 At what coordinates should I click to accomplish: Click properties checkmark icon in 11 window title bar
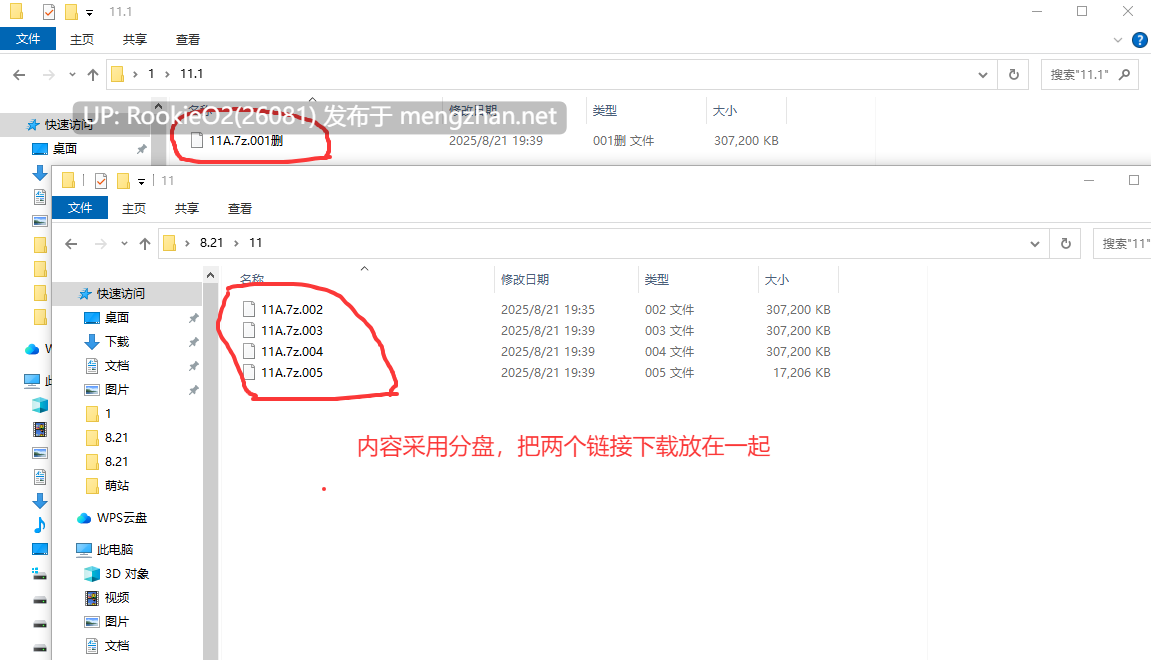coord(101,181)
